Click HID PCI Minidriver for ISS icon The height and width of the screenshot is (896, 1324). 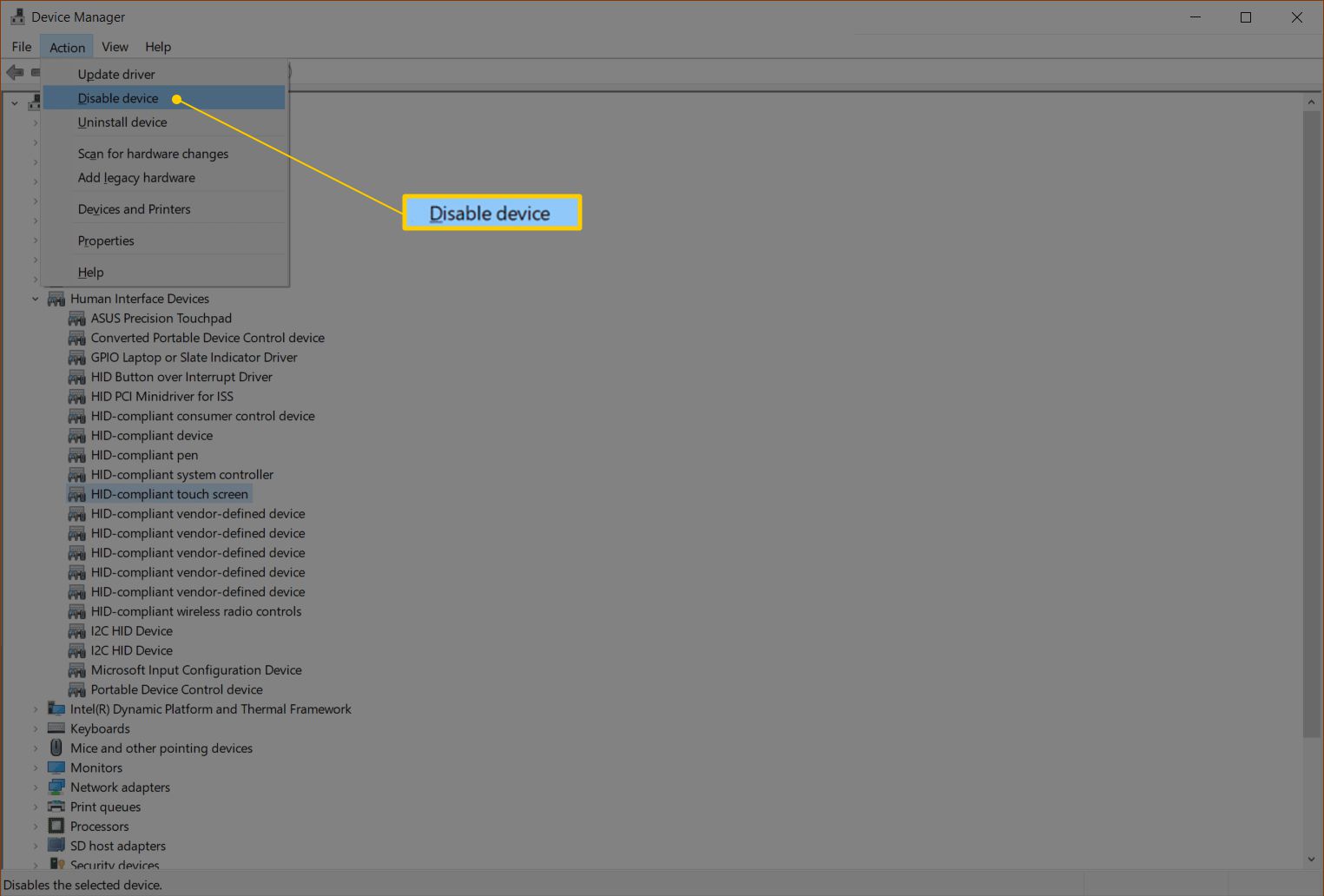click(x=77, y=397)
